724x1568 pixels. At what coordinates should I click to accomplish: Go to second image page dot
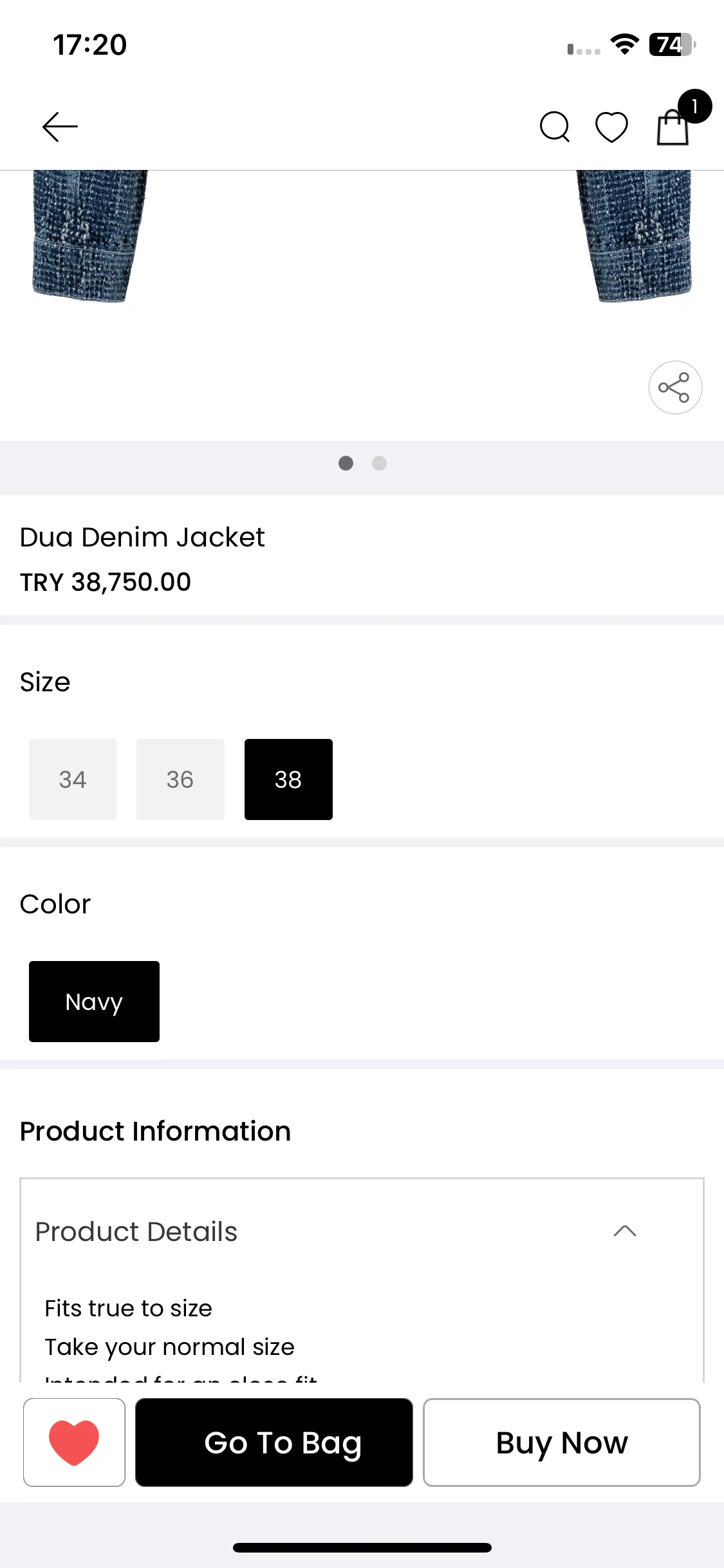380,463
